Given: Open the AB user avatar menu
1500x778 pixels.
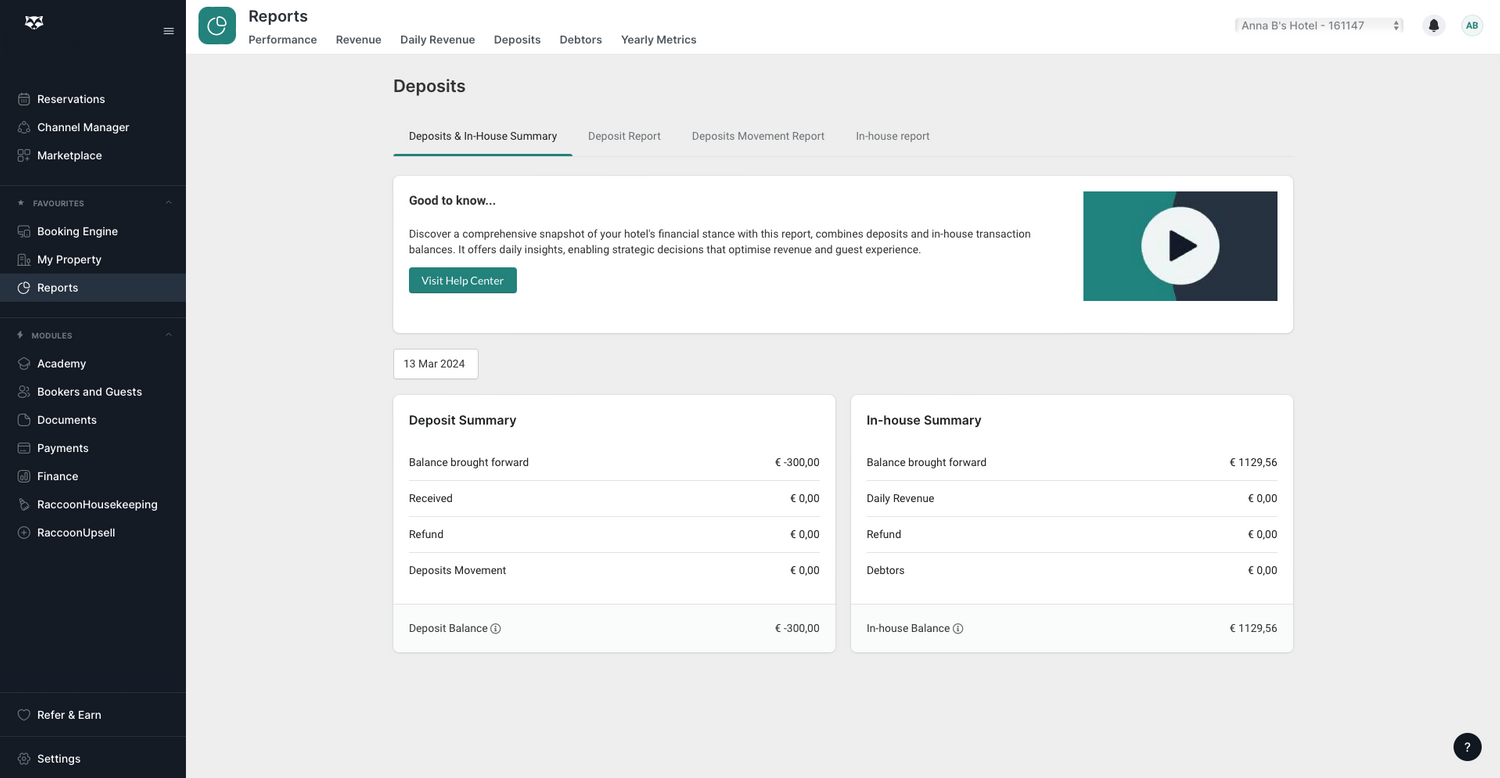Looking at the screenshot, I should tap(1471, 26).
